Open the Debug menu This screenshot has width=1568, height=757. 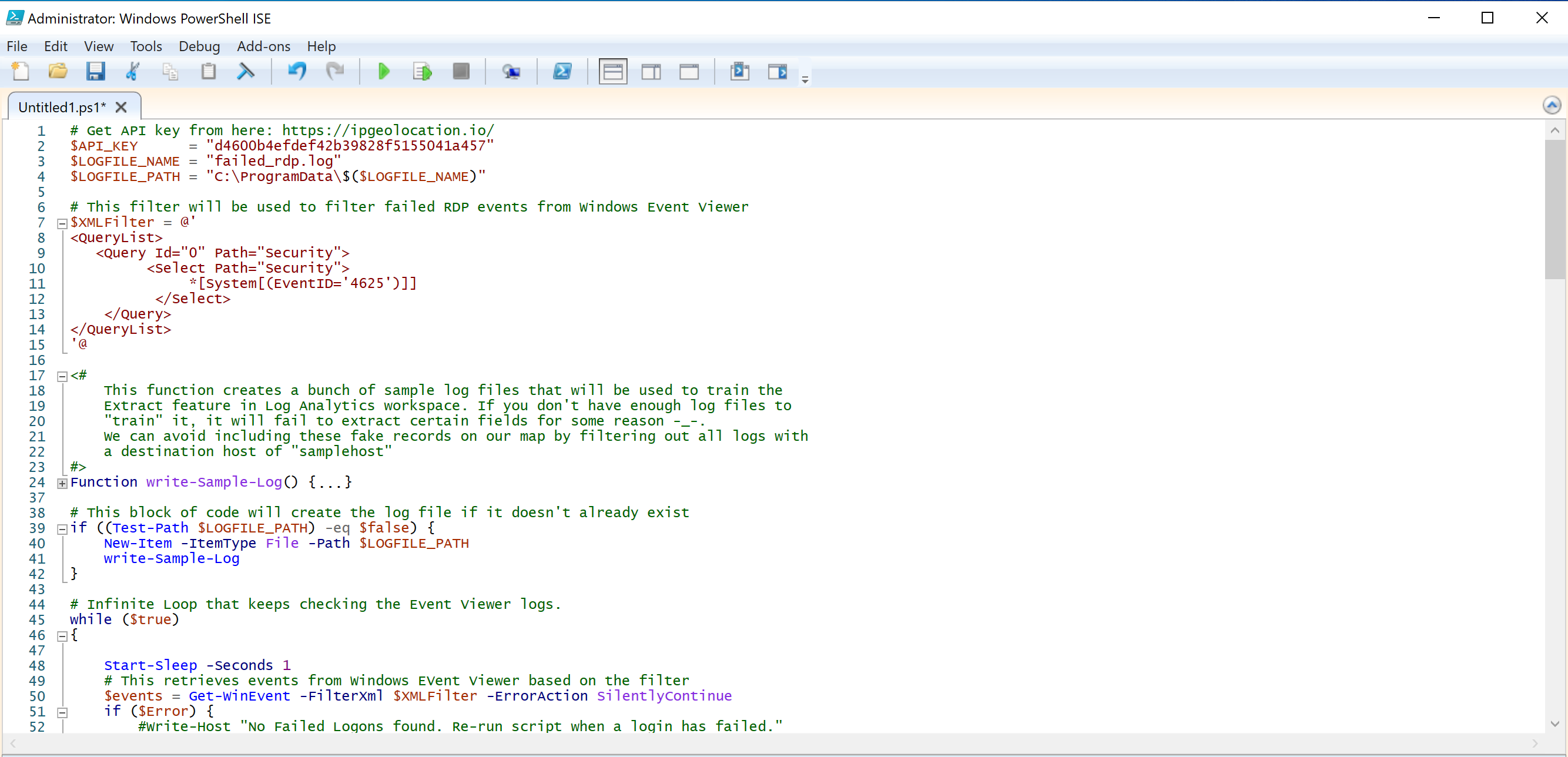coord(199,46)
